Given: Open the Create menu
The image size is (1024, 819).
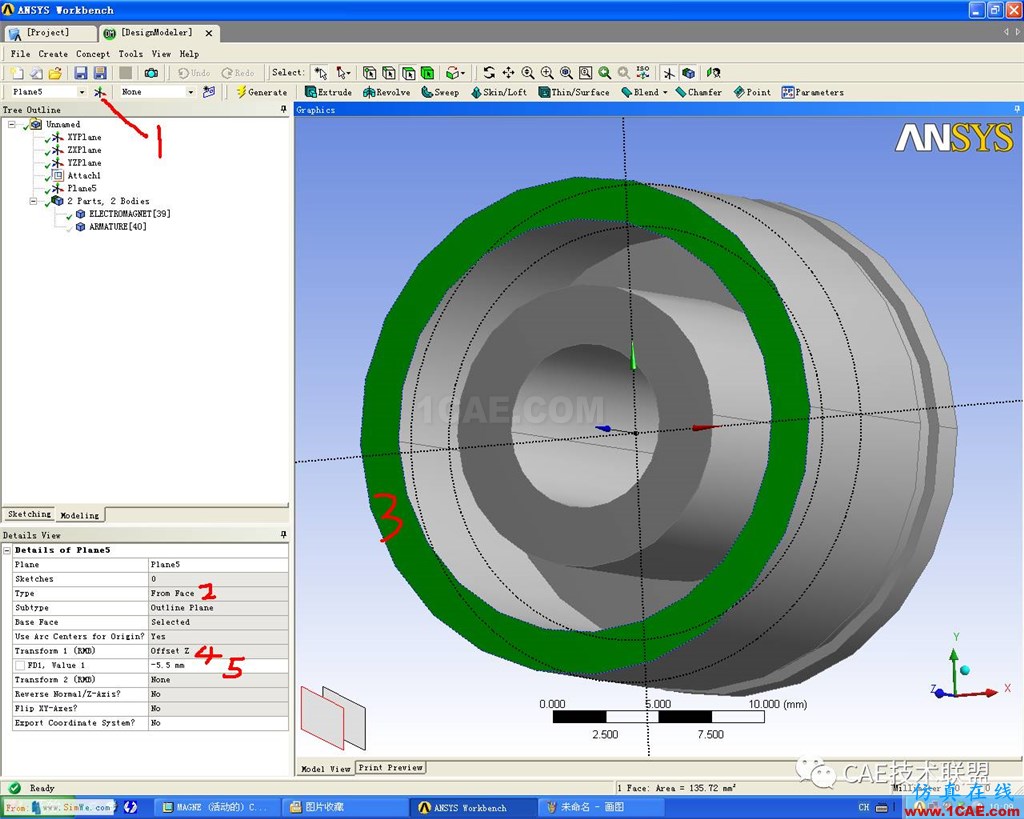Looking at the screenshot, I should (x=53, y=54).
